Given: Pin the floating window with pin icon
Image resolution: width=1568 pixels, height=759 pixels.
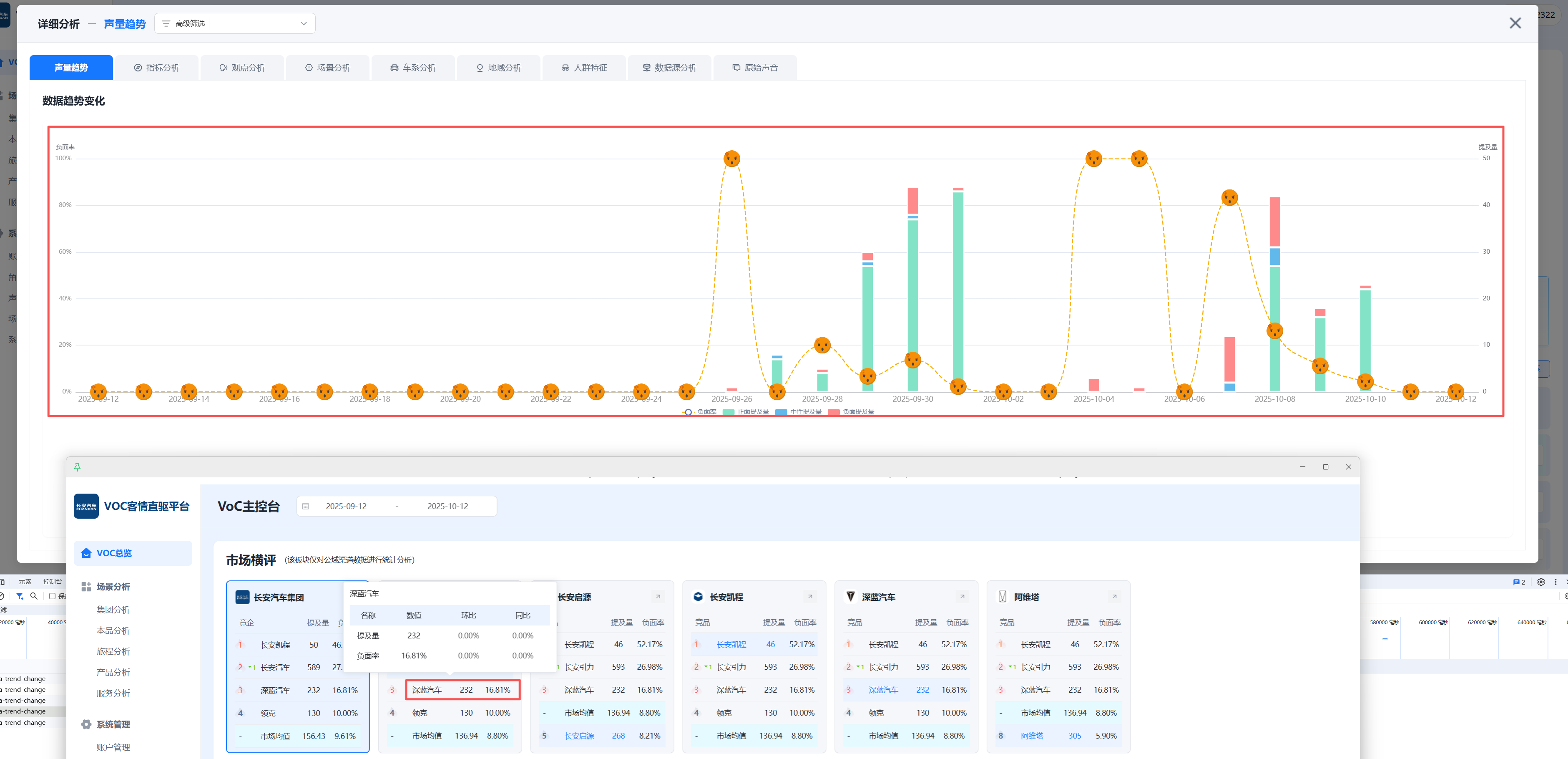Looking at the screenshot, I should (x=77, y=467).
